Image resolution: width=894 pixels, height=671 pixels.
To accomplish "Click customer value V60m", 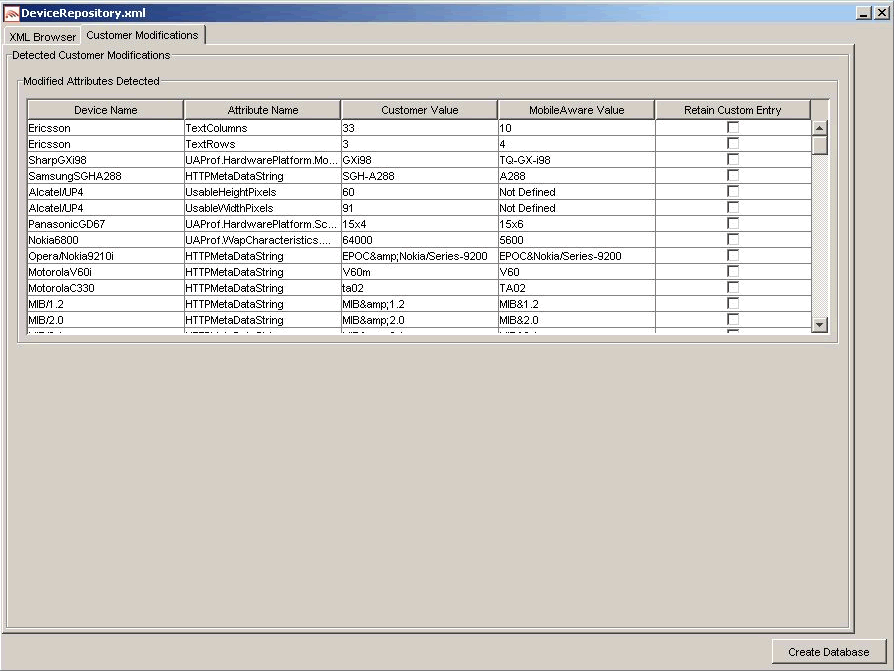I will click(420, 271).
